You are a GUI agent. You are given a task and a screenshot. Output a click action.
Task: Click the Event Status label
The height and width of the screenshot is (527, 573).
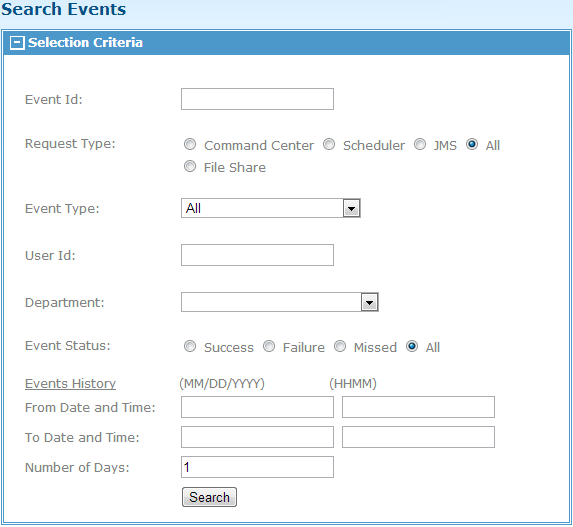(x=68, y=346)
